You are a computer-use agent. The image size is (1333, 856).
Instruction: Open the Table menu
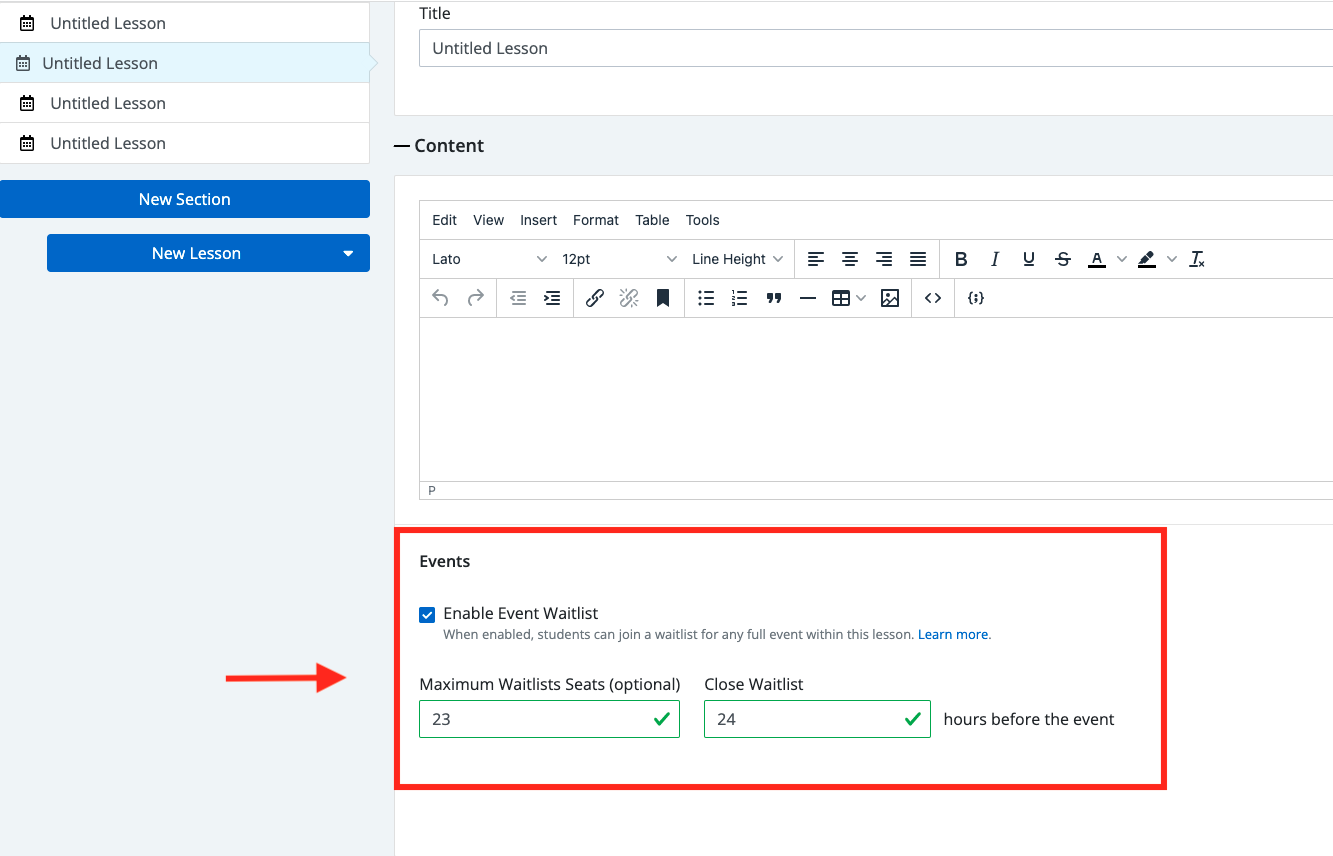pos(653,220)
